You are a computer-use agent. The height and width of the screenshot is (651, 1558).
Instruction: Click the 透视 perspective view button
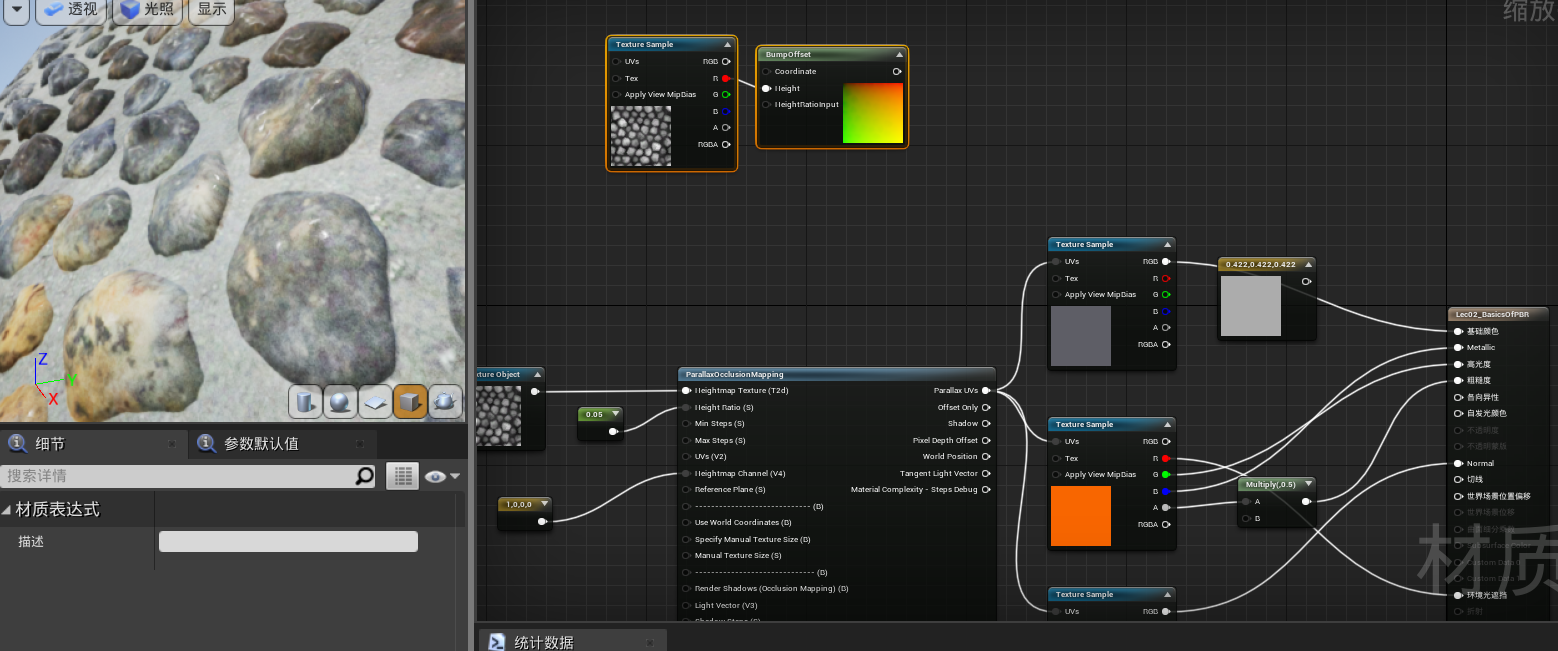pyautogui.click(x=72, y=10)
